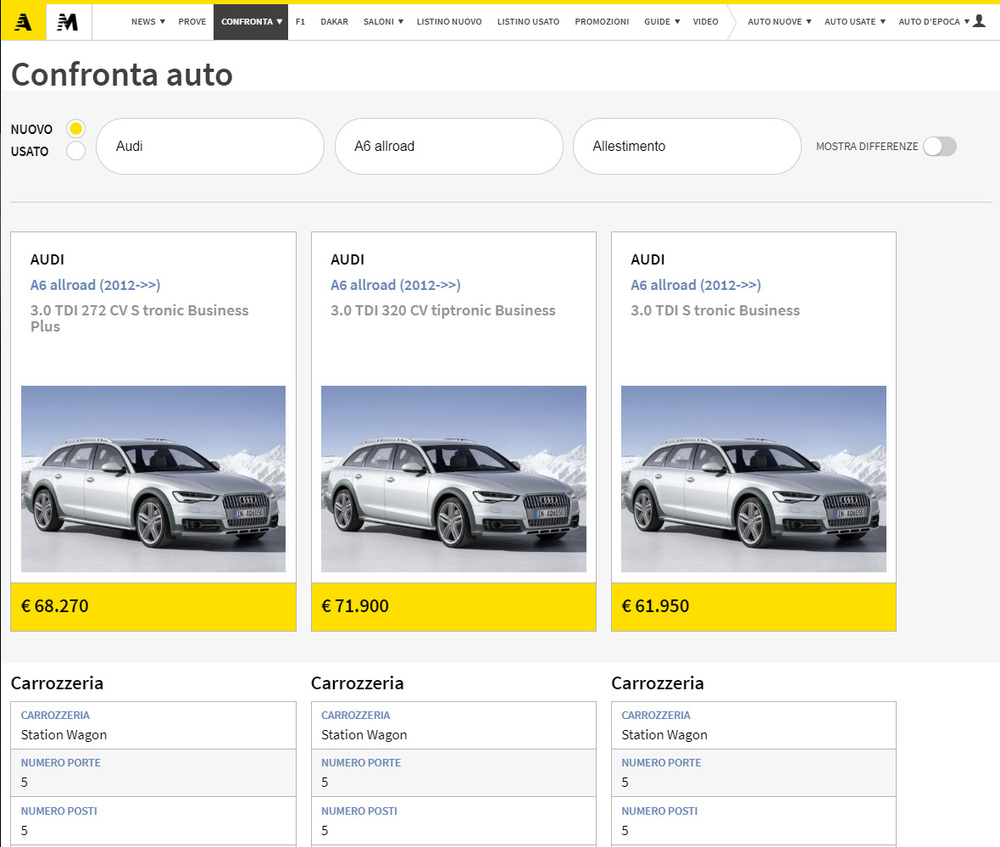Expand the Auto d'Epoca menu

click(x=934, y=22)
